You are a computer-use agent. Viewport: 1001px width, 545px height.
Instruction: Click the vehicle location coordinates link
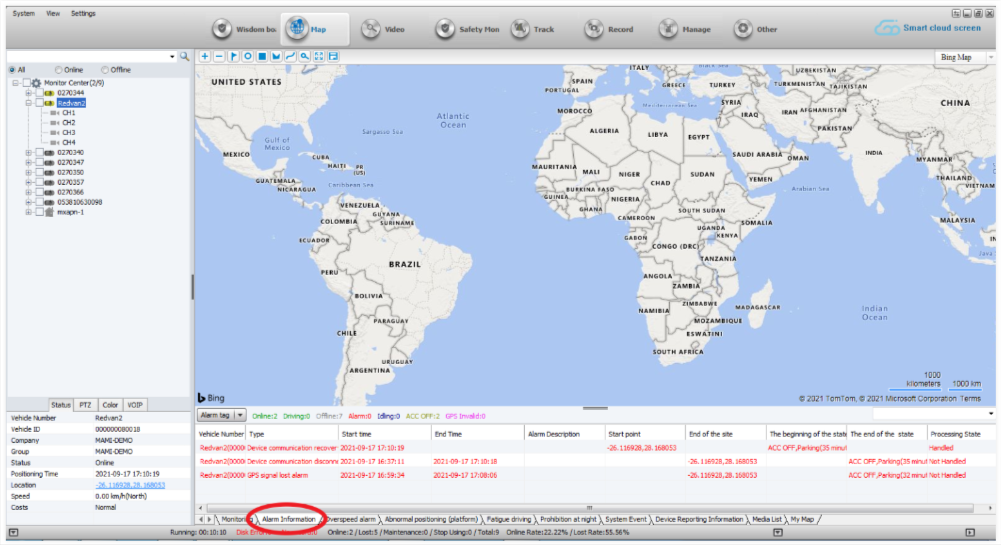coord(130,485)
